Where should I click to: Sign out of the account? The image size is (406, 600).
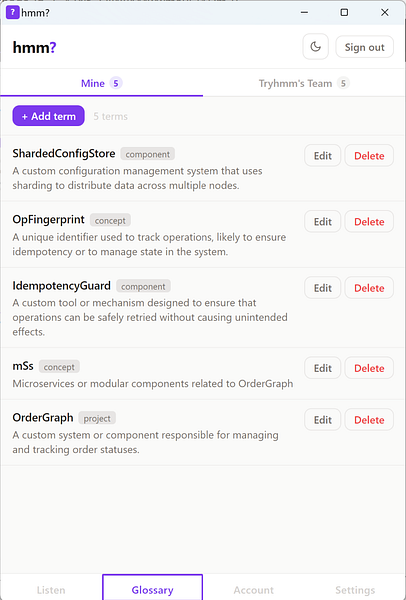[x=364, y=47]
